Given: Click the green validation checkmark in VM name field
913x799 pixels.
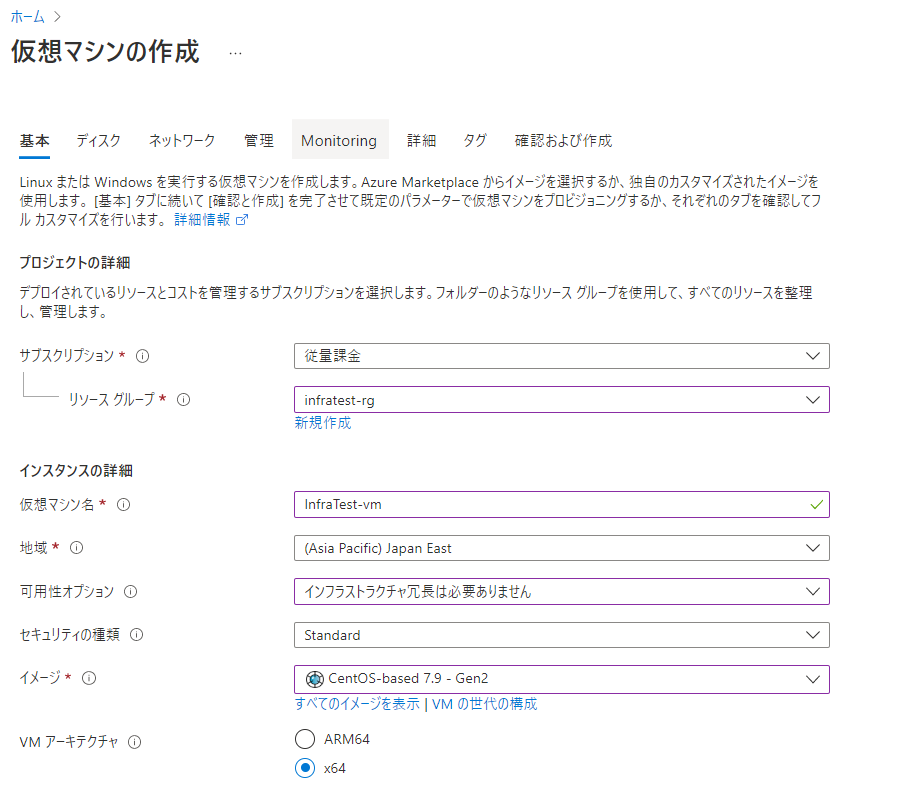Looking at the screenshot, I should pyautogui.click(x=816, y=504).
